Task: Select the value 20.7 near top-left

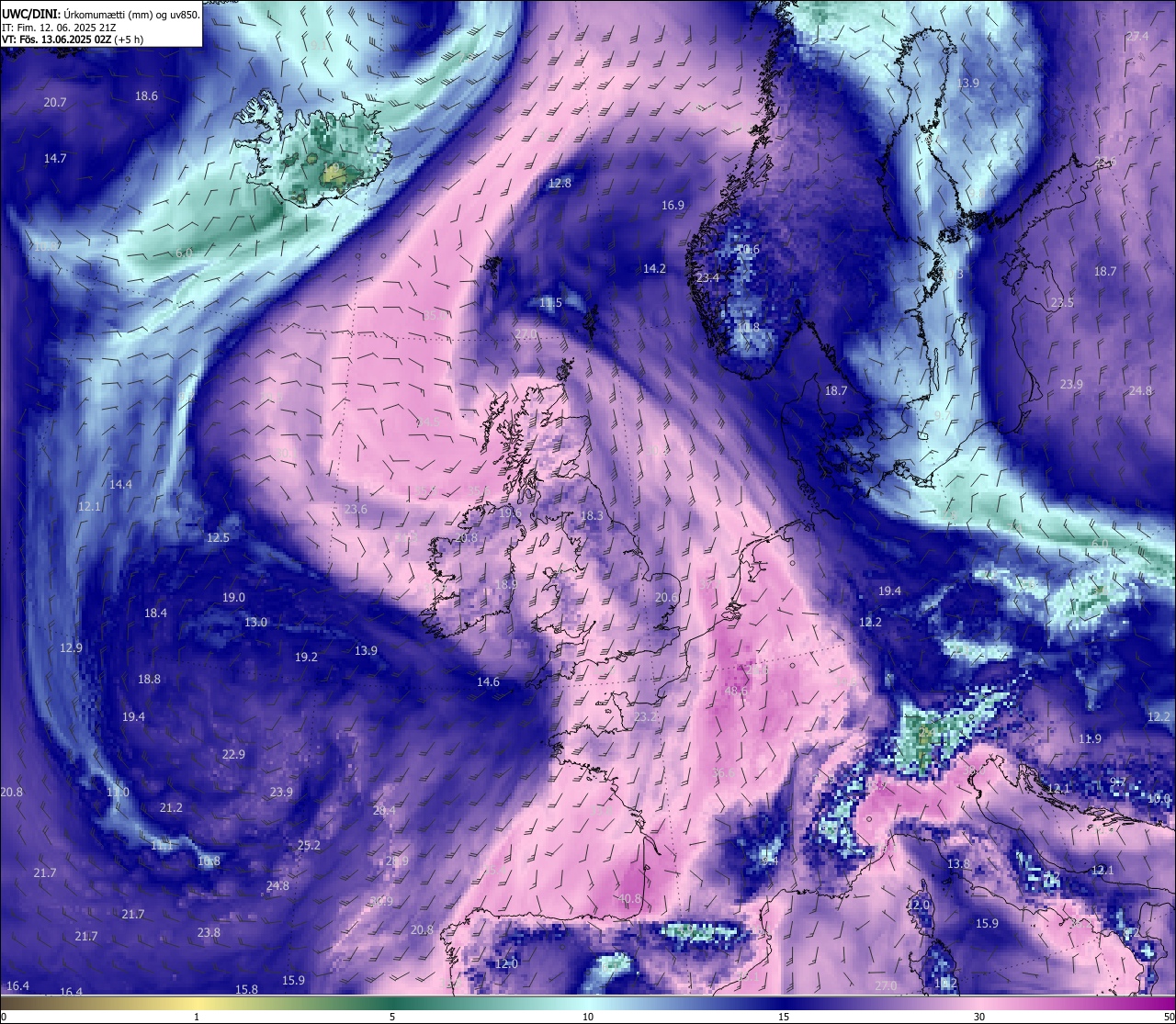Action: 55,102
